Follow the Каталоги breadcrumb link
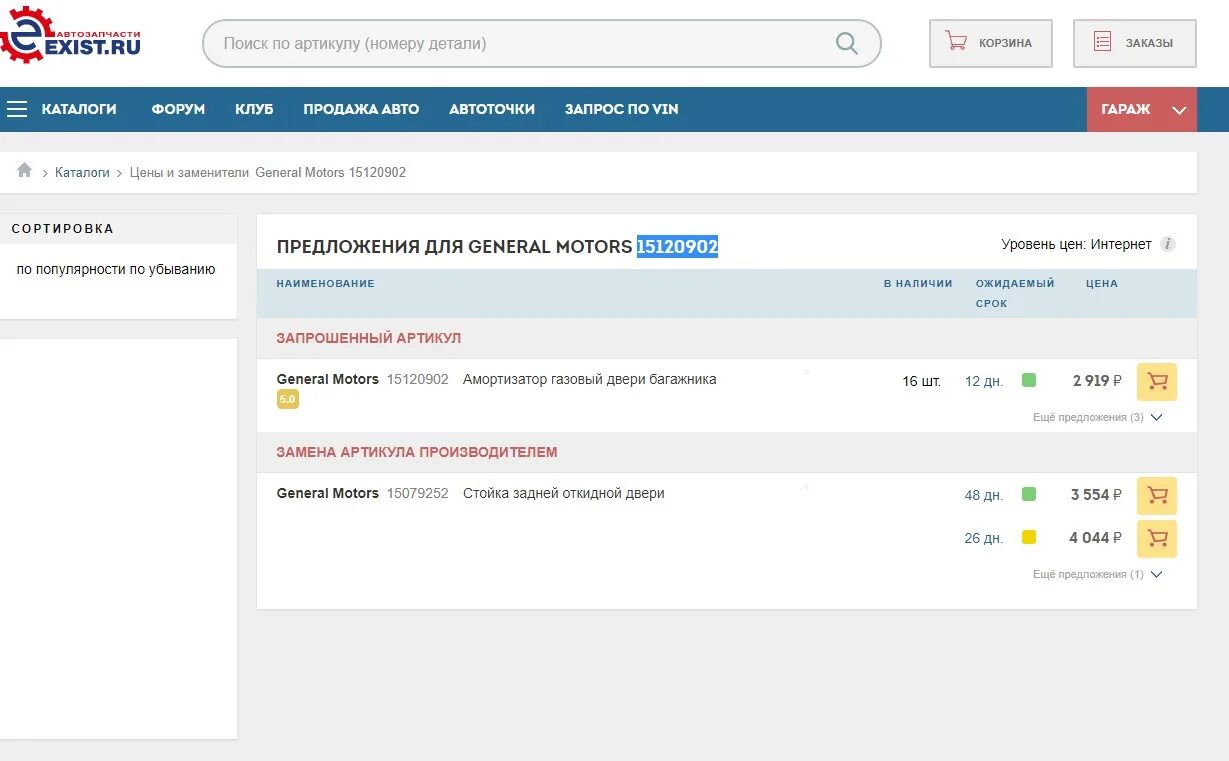This screenshot has width=1229, height=761. tap(82, 172)
